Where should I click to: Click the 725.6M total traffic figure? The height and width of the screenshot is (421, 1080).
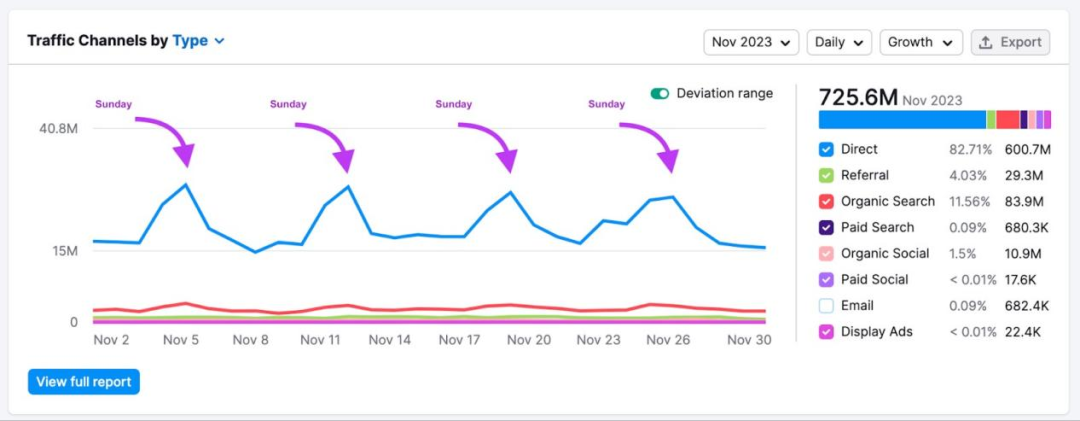point(857,98)
